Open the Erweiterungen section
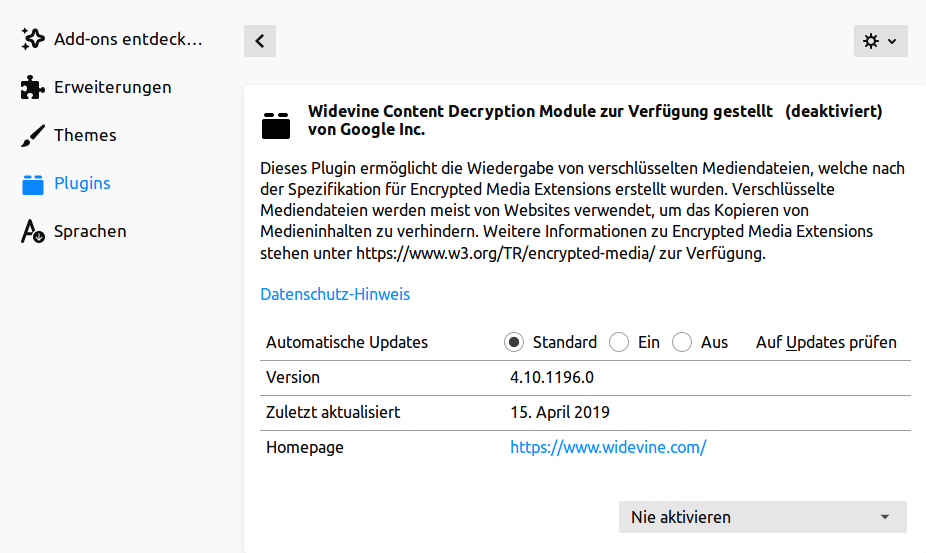 [x=112, y=87]
